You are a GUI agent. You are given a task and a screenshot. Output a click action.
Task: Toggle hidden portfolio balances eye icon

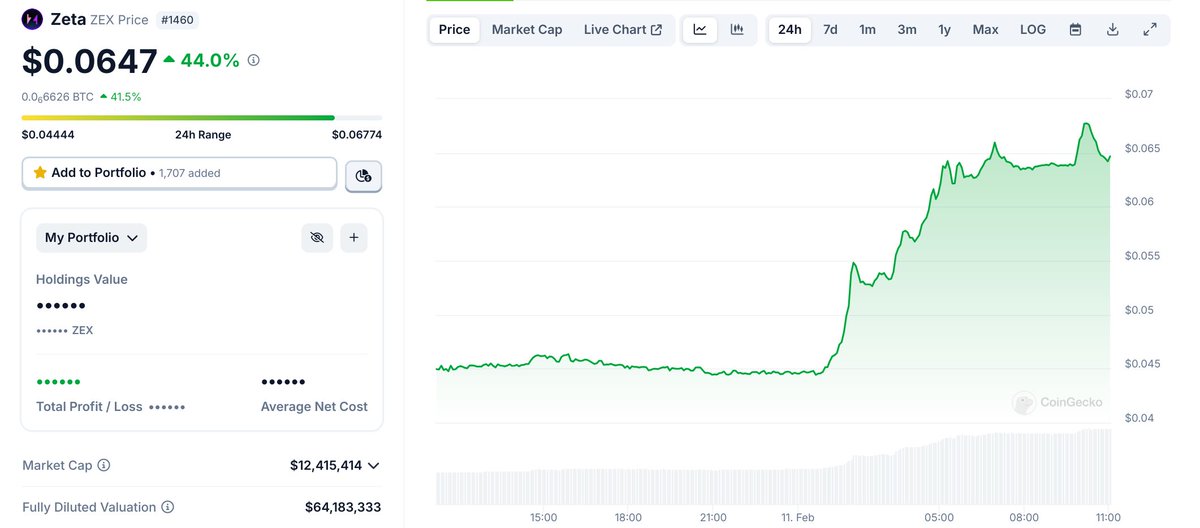click(x=317, y=238)
